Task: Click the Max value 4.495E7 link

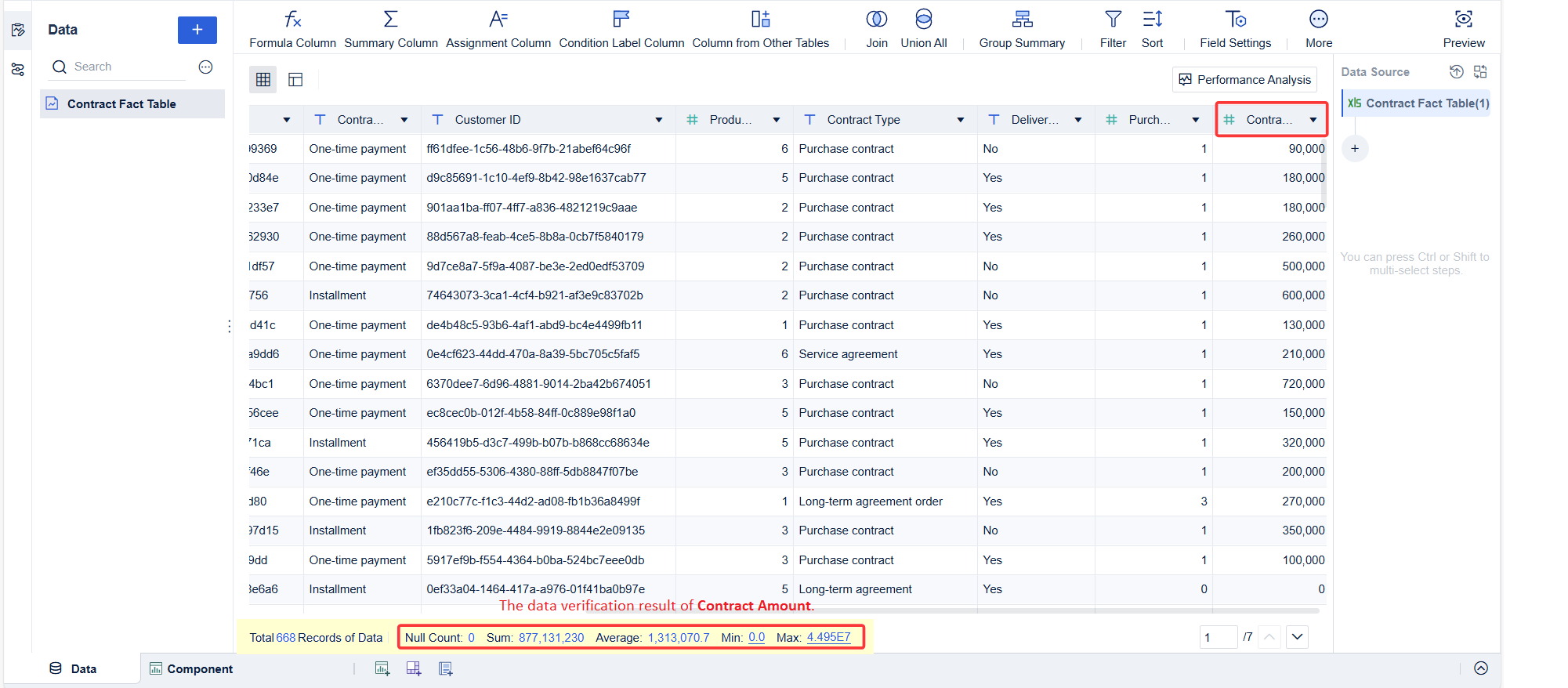Action: (x=828, y=637)
